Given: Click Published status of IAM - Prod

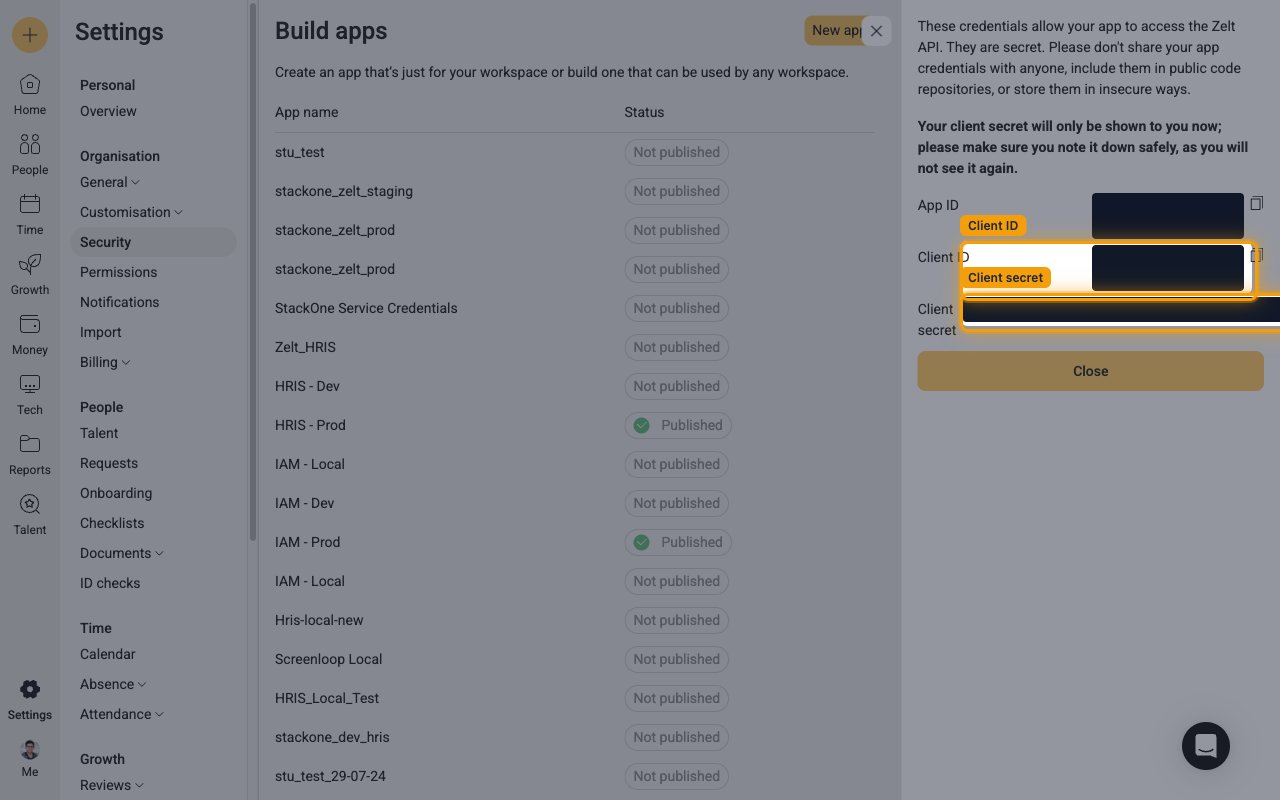Looking at the screenshot, I should click(x=678, y=542).
